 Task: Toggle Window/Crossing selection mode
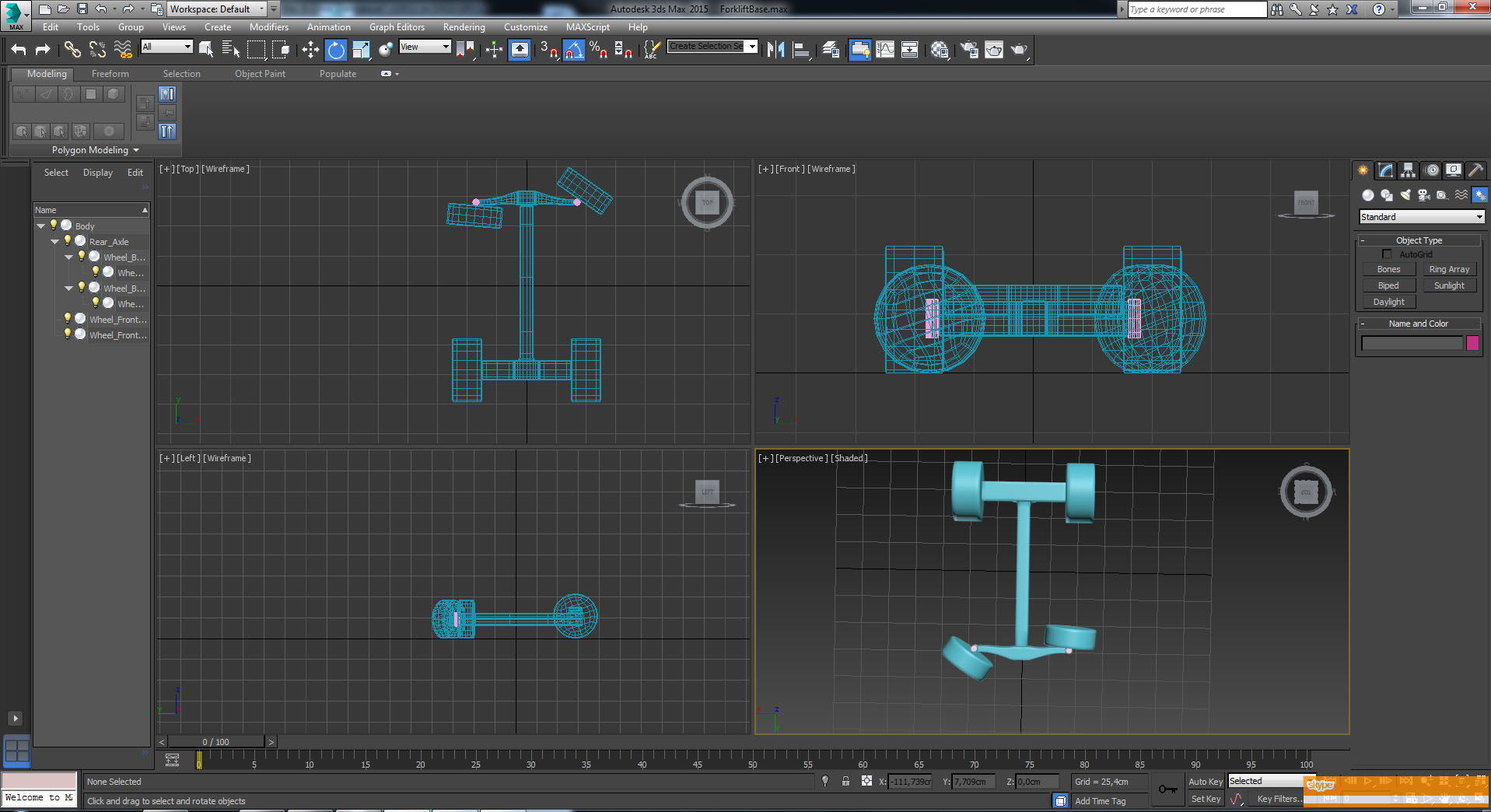(x=281, y=50)
